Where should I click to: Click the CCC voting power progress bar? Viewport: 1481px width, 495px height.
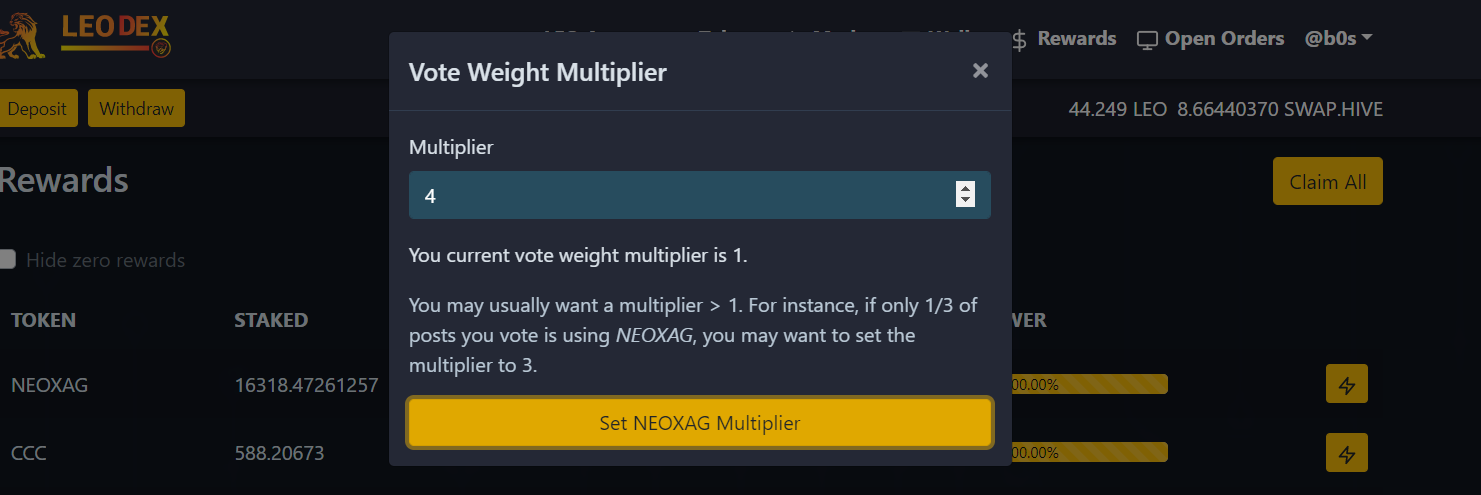point(1089,452)
